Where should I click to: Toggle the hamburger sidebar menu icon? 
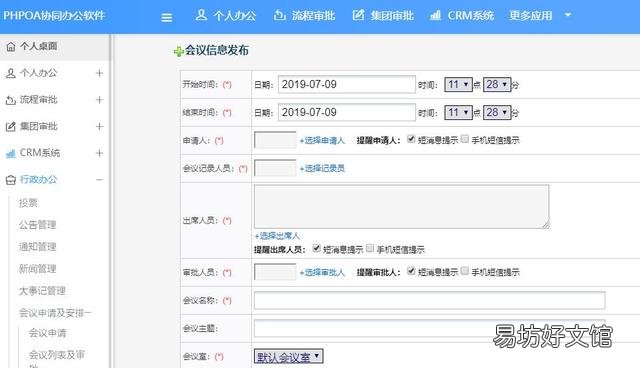[x=167, y=18]
